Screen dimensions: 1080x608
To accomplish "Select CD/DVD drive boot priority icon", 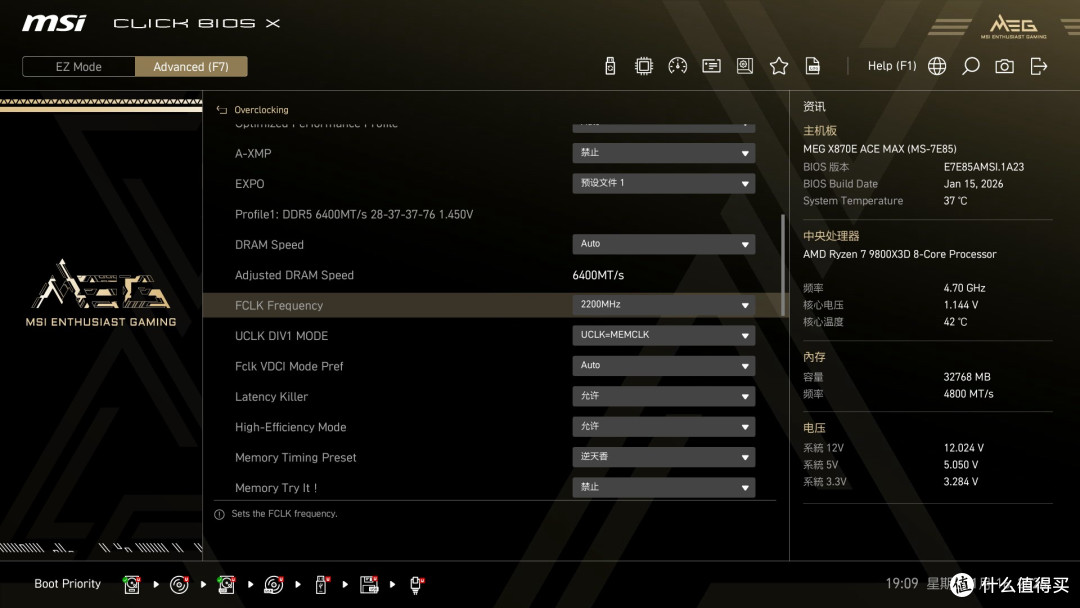I will point(179,585).
